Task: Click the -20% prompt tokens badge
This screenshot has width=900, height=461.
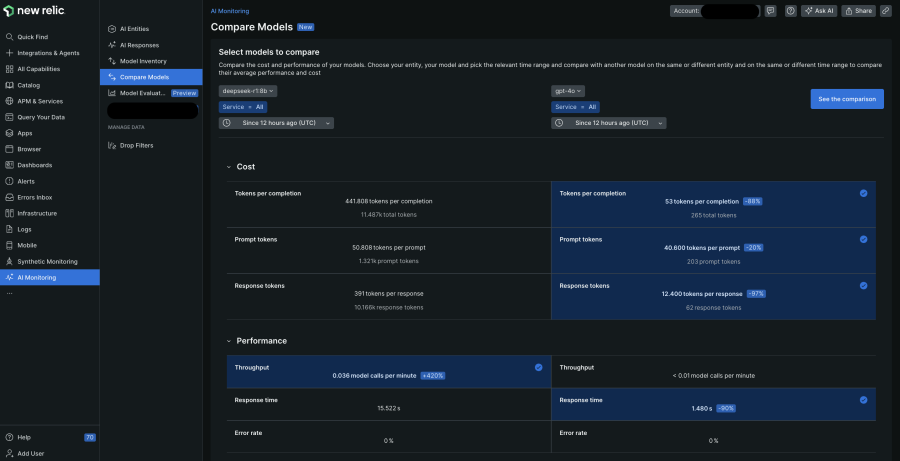Action: pos(753,247)
